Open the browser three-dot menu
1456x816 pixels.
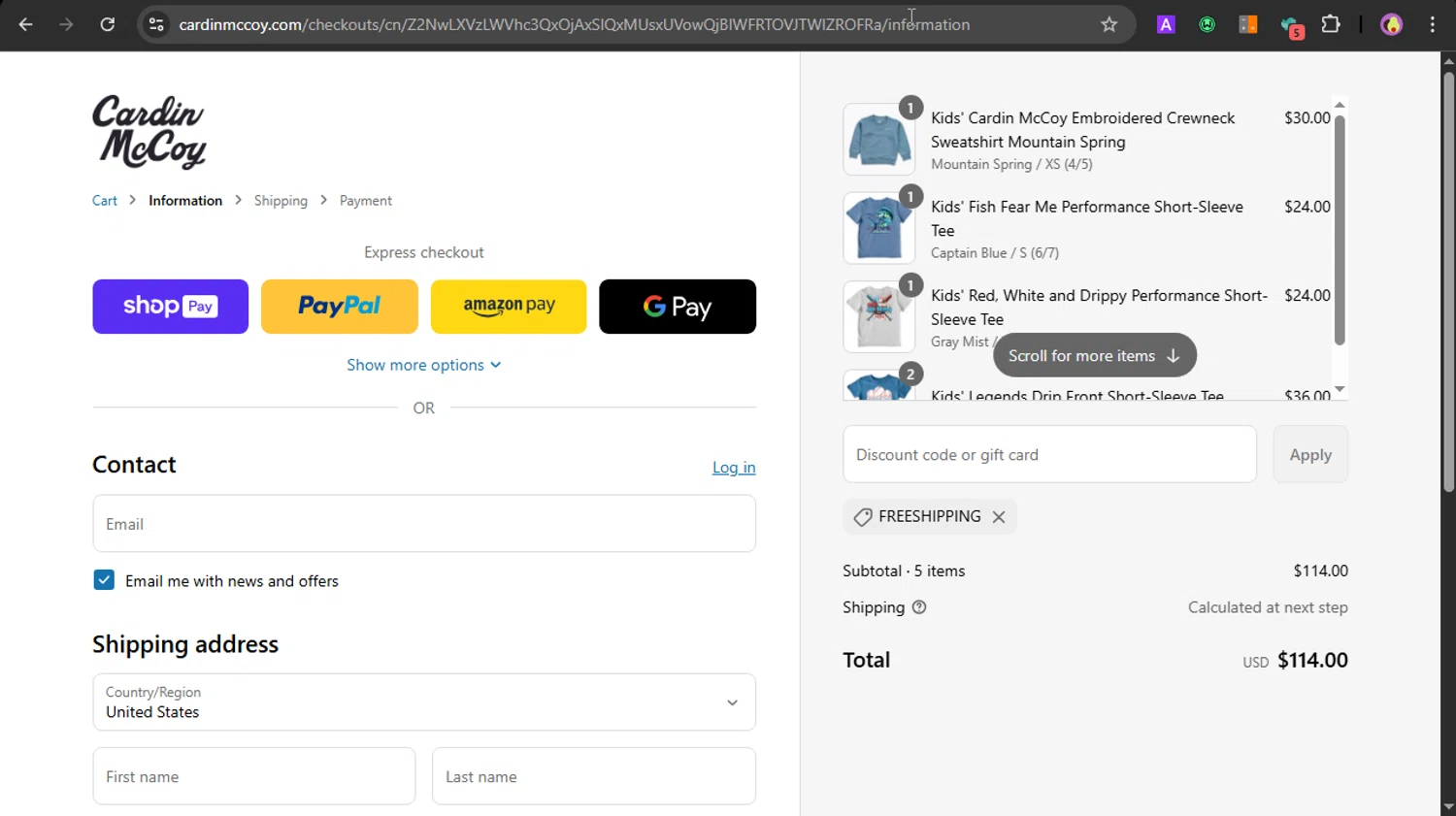[x=1433, y=24]
